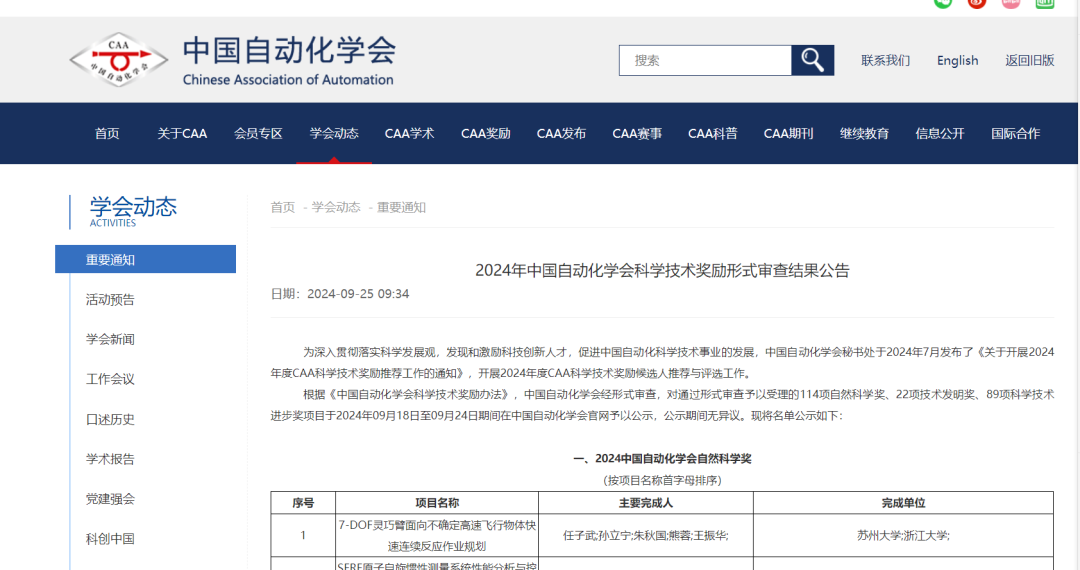This screenshot has height=570, width=1080.
Task: Open the 国际合作 menu
Action: coord(1016,134)
